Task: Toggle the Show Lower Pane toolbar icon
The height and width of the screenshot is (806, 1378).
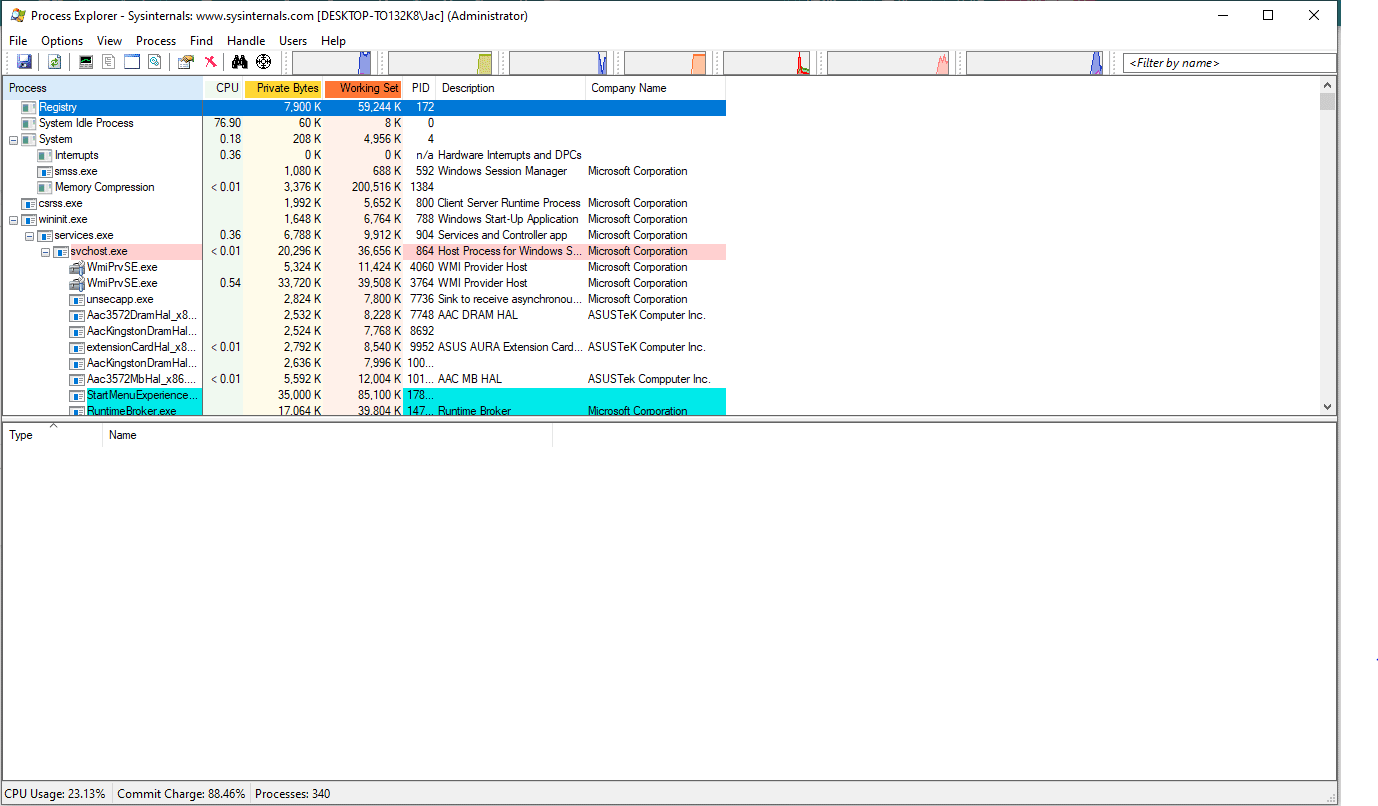Action: [131, 62]
